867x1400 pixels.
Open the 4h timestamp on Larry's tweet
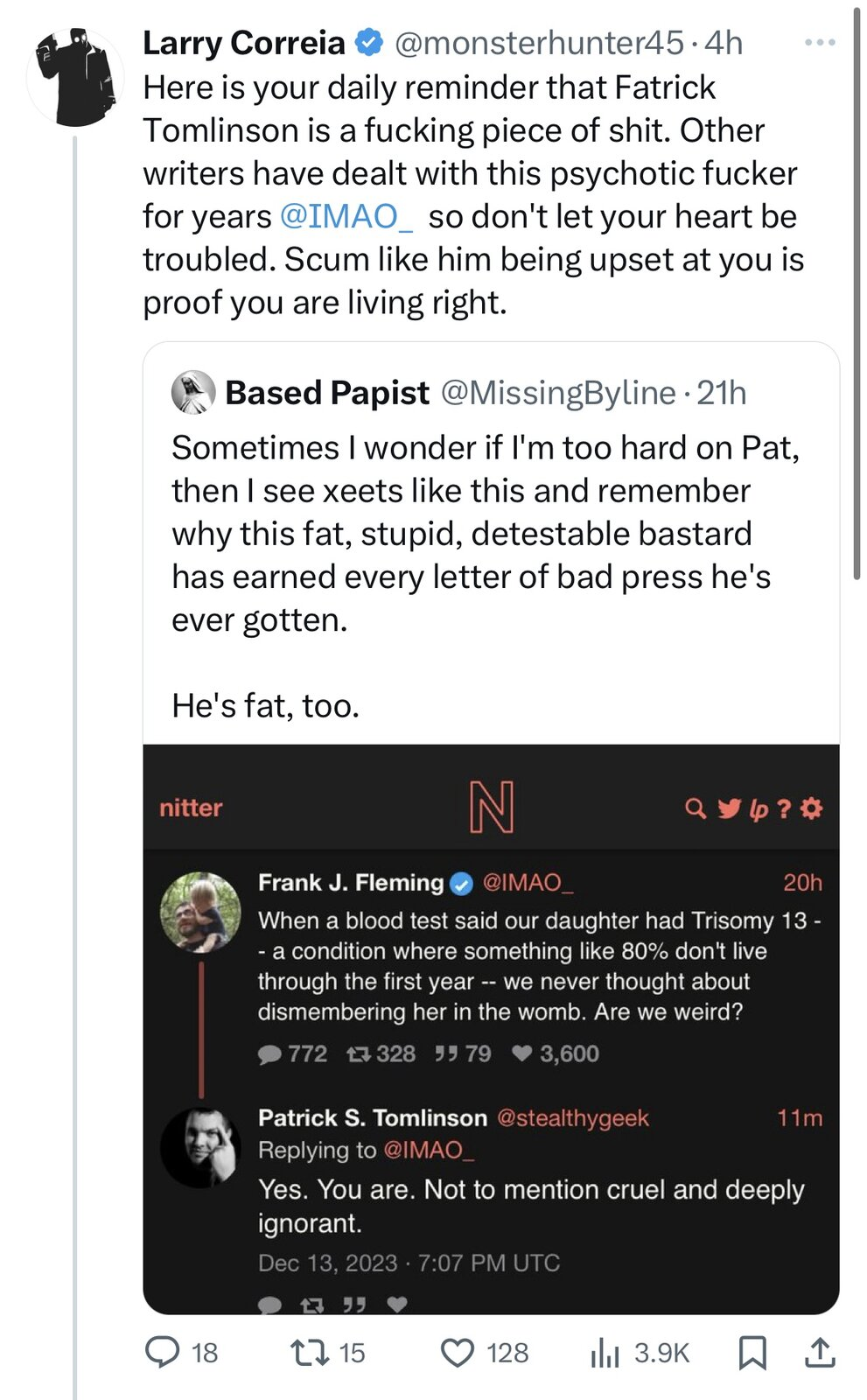point(724,42)
